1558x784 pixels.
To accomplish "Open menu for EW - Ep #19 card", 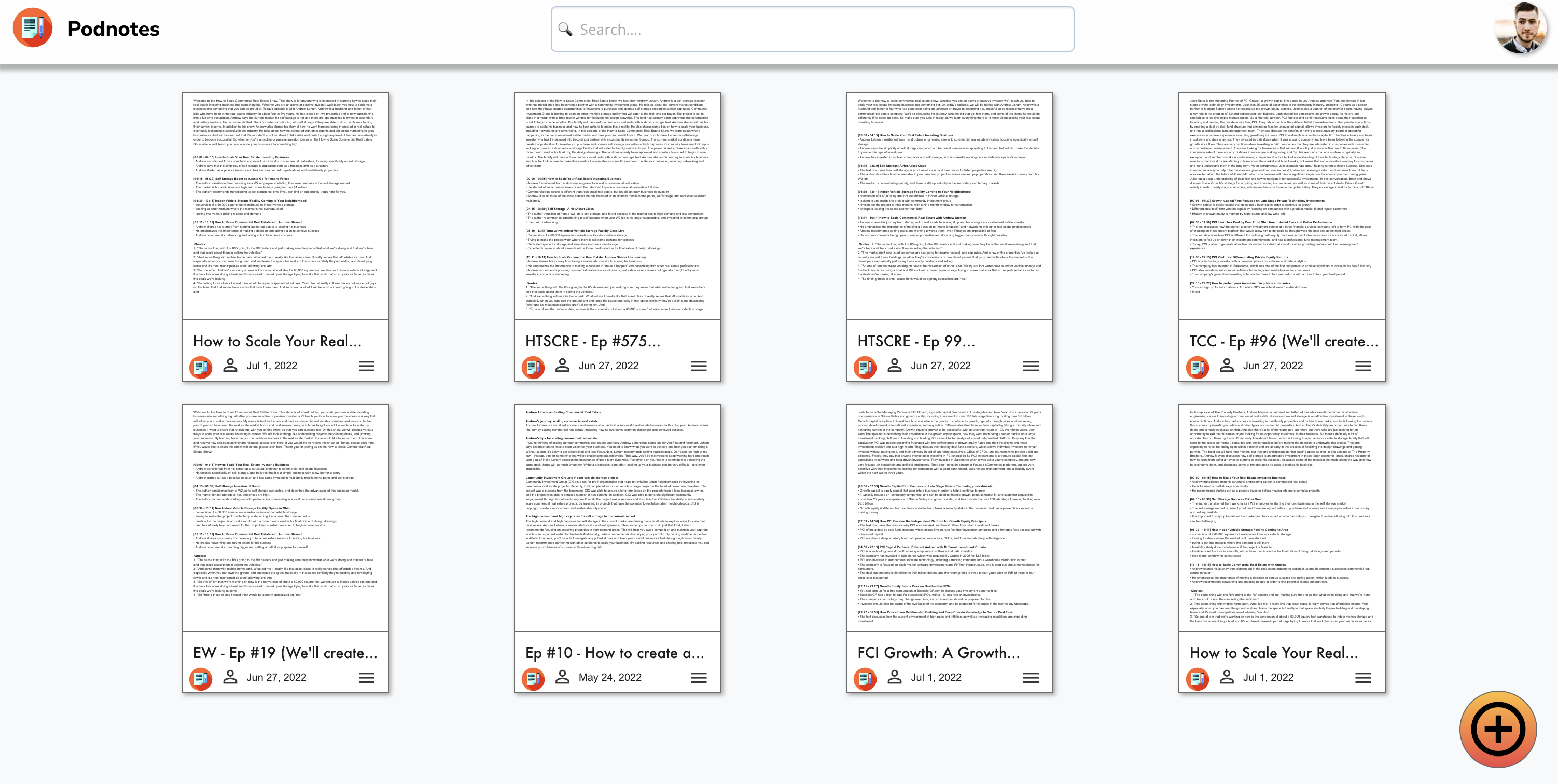I will [x=367, y=678].
